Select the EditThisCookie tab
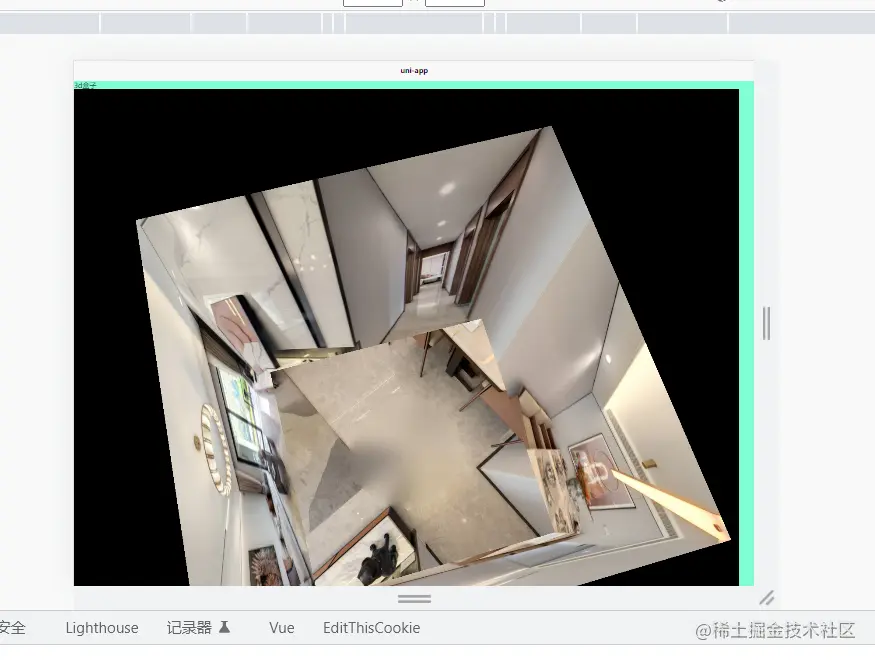Screen dimensions: 875x660 tap(371, 628)
